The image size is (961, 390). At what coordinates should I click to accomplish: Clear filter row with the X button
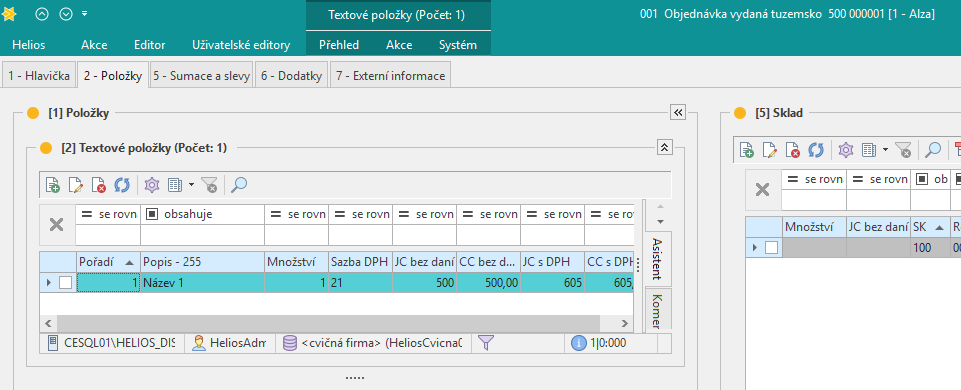point(56,225)
